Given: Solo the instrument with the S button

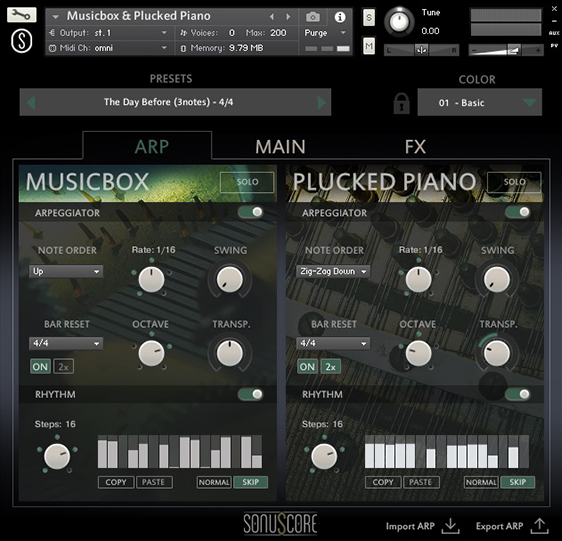Looking at the screenshot, I should [369, 18].
